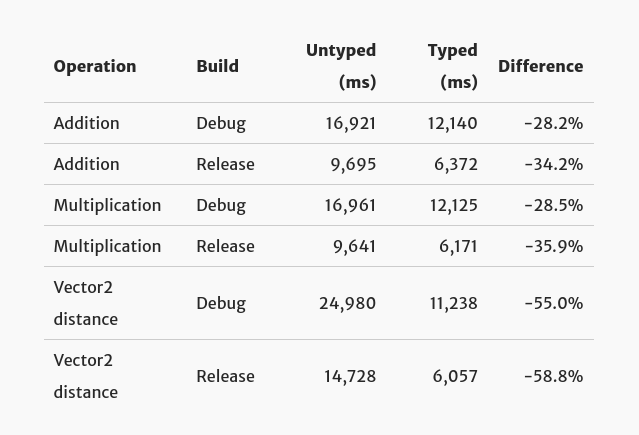Click Multiplication in the Debug row
Viewport: 639px width, 435px height.
pyautogui.click(x=107, y=205)
